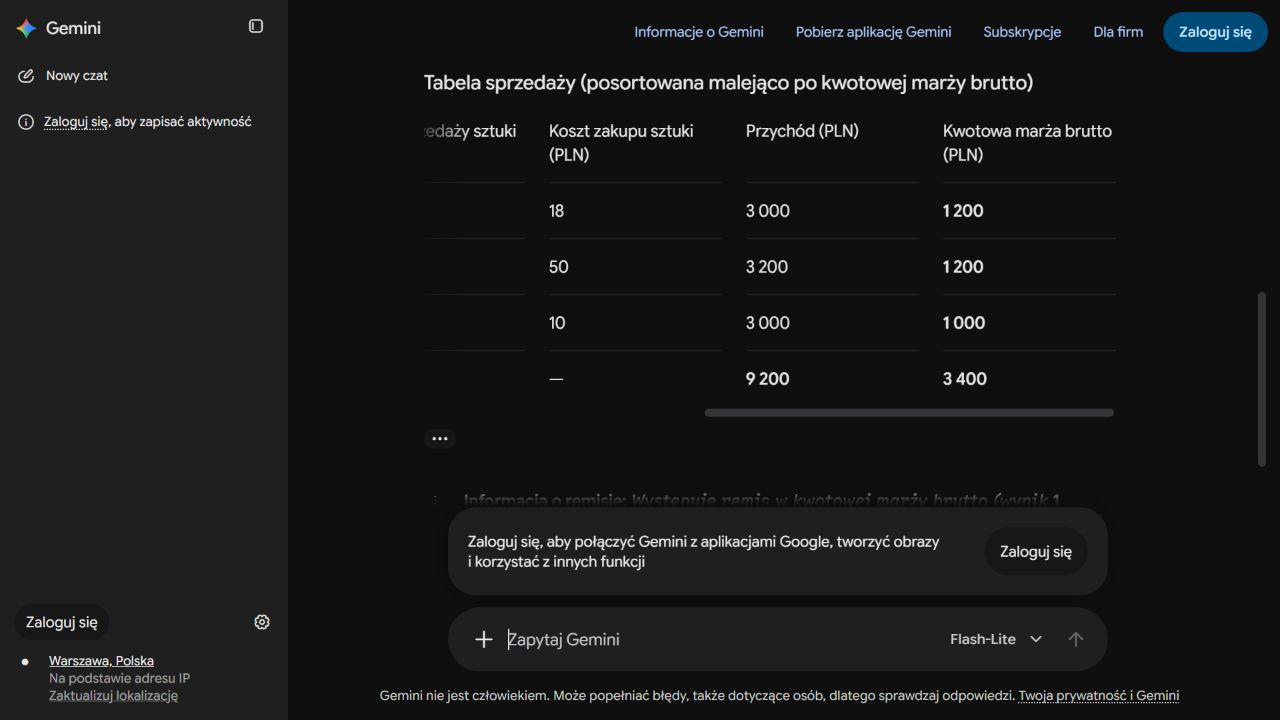Click Zaktualizuj lokalizację link
Viewport: 1280px width, 720px height.
click(x=113, y=696)
